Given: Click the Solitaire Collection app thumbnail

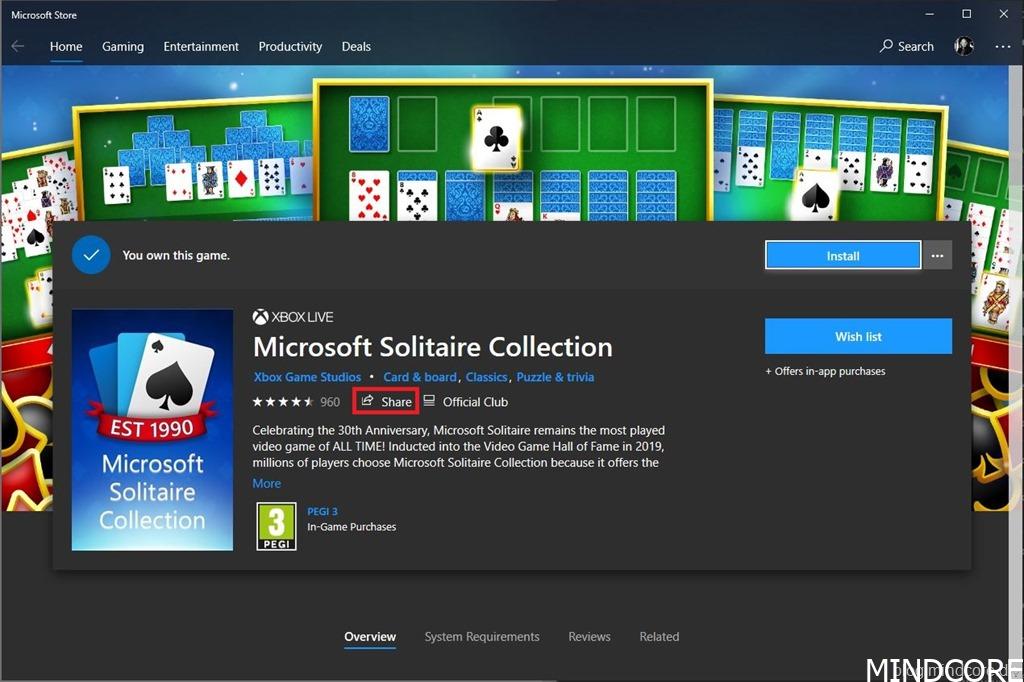Looking at the screenshot, I should pos(152,430).
